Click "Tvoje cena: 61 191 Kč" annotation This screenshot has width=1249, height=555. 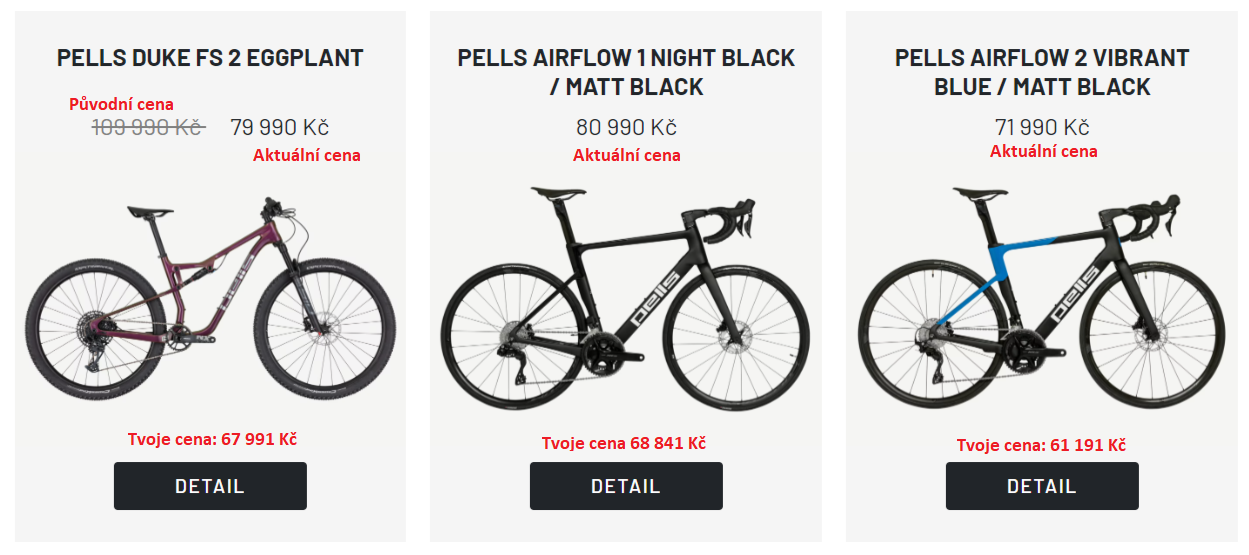(x=1041, y=446)
